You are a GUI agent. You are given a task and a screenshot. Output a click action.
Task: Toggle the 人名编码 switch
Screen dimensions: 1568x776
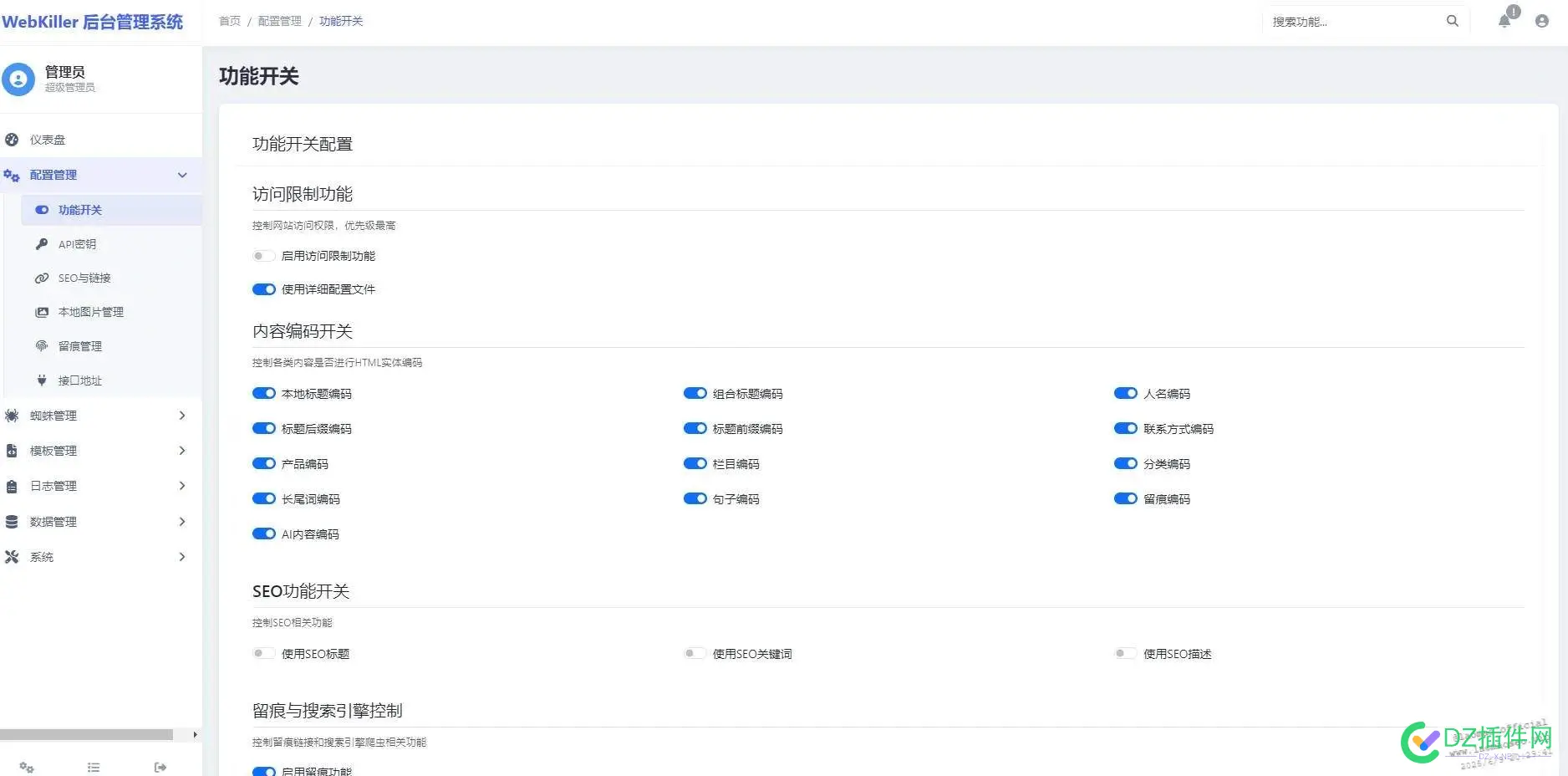coord(1126,393)
